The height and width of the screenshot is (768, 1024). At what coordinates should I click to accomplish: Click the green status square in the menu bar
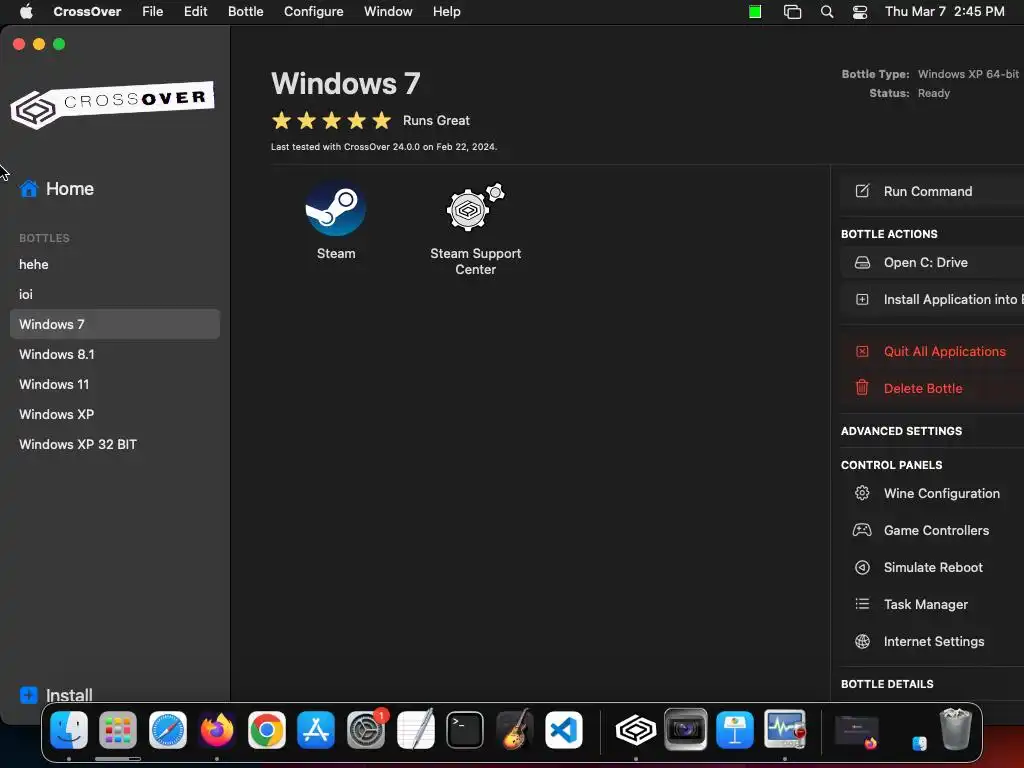(755, 12)
